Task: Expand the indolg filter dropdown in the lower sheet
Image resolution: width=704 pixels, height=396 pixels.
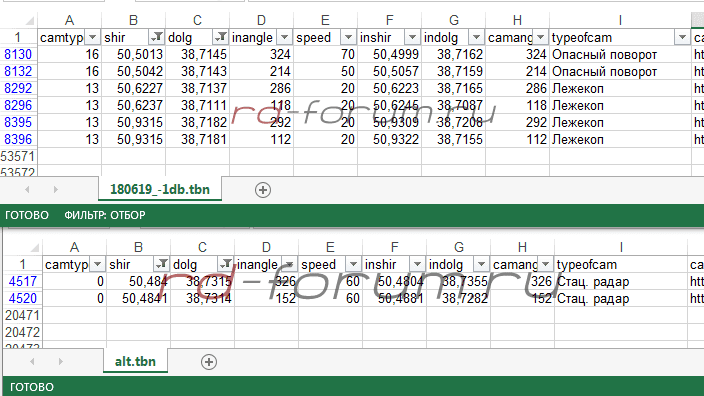Action: pos(481,264)
